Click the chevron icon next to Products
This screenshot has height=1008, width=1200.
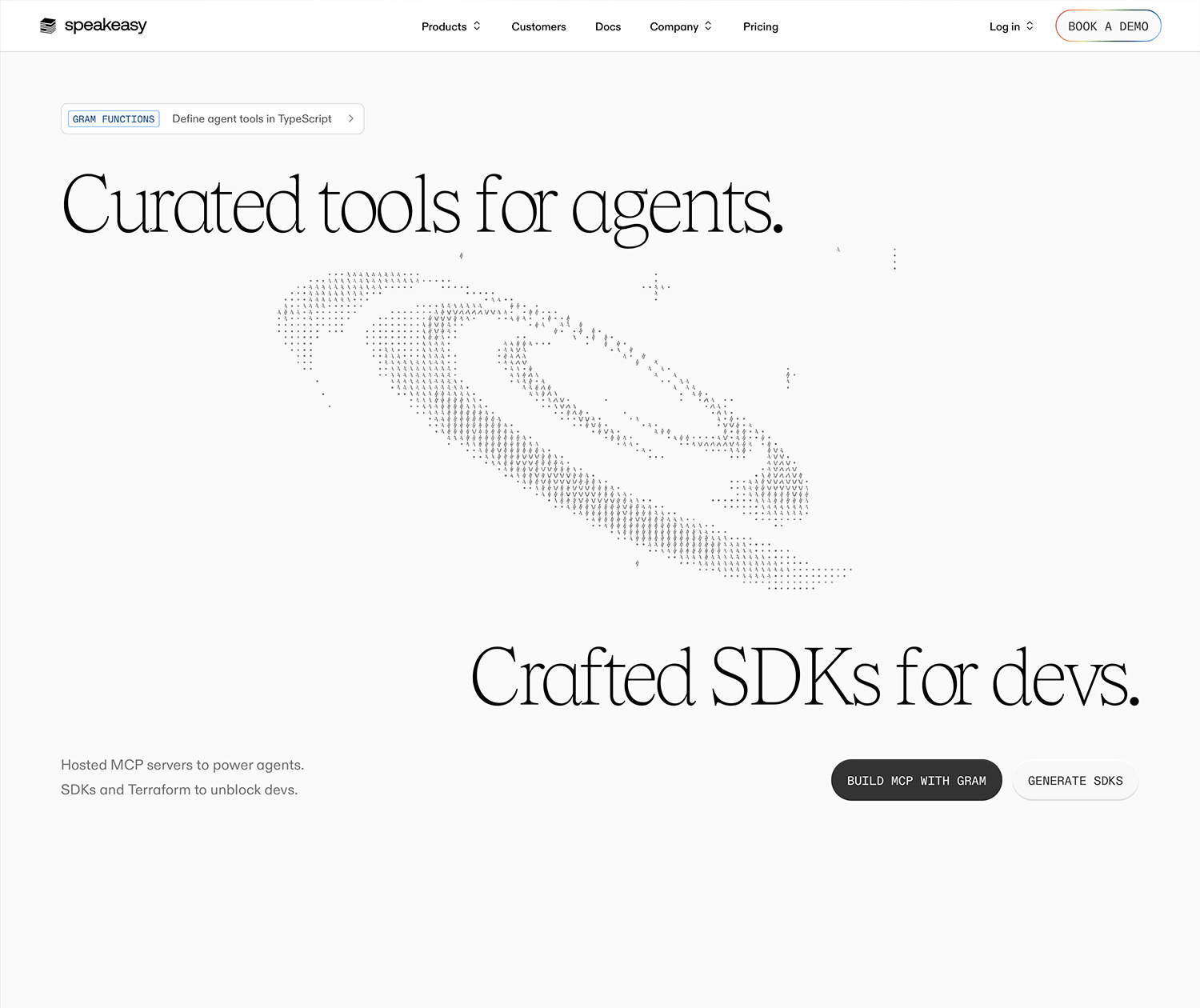click(477, 26)
